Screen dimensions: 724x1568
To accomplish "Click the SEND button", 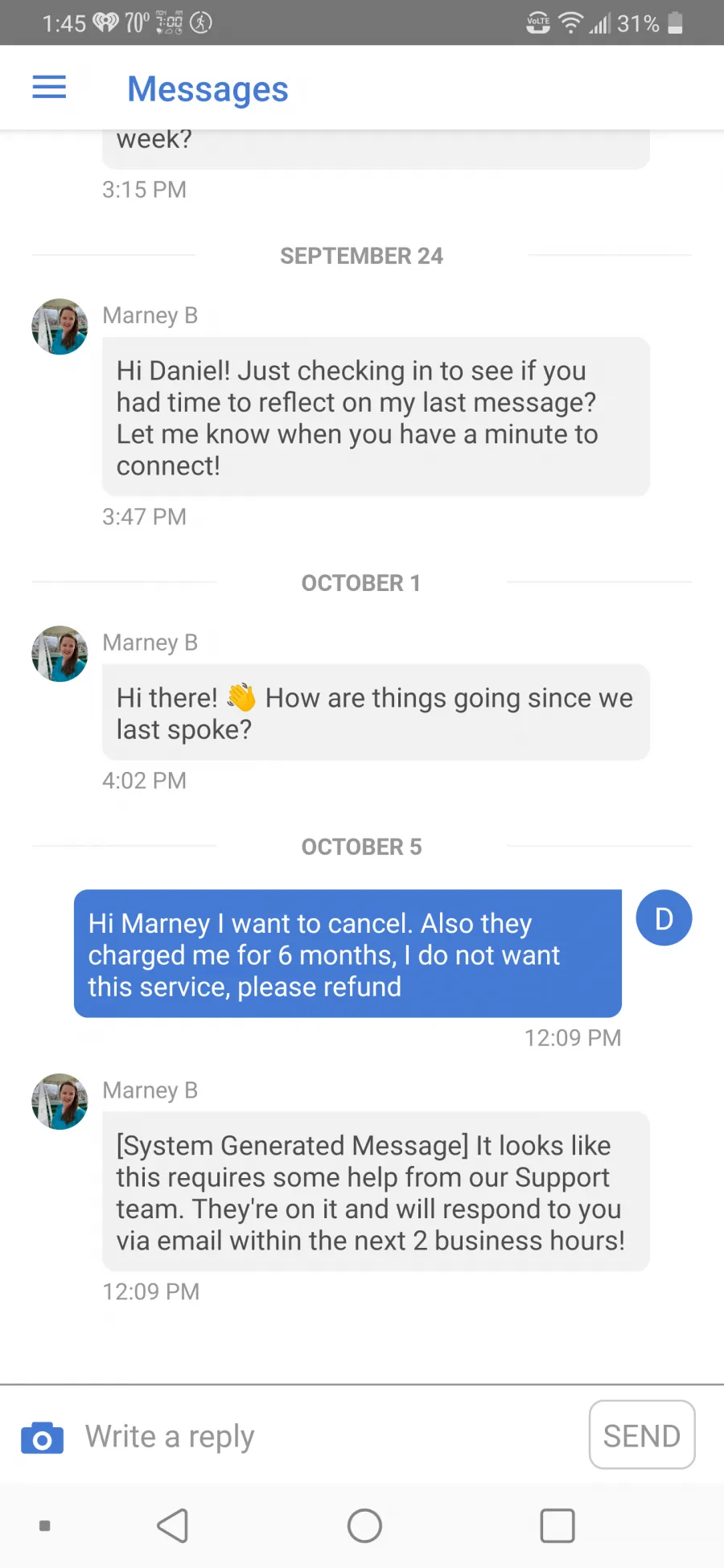I will 642,1435.
